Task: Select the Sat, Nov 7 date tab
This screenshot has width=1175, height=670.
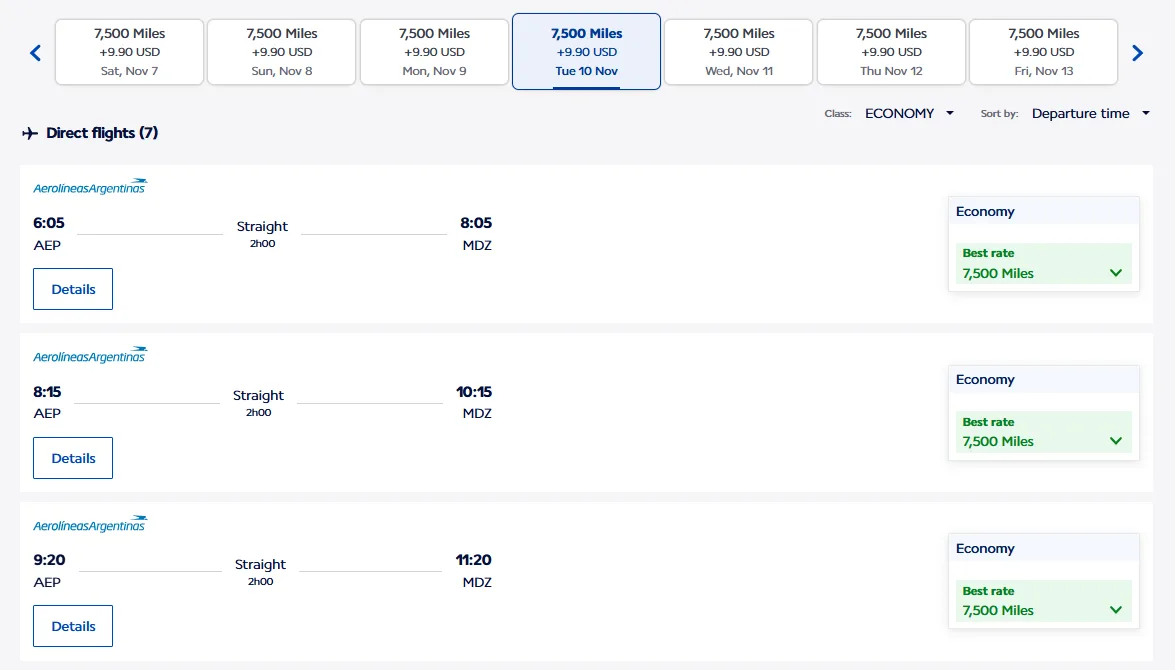Action: [x=130, y=52]
